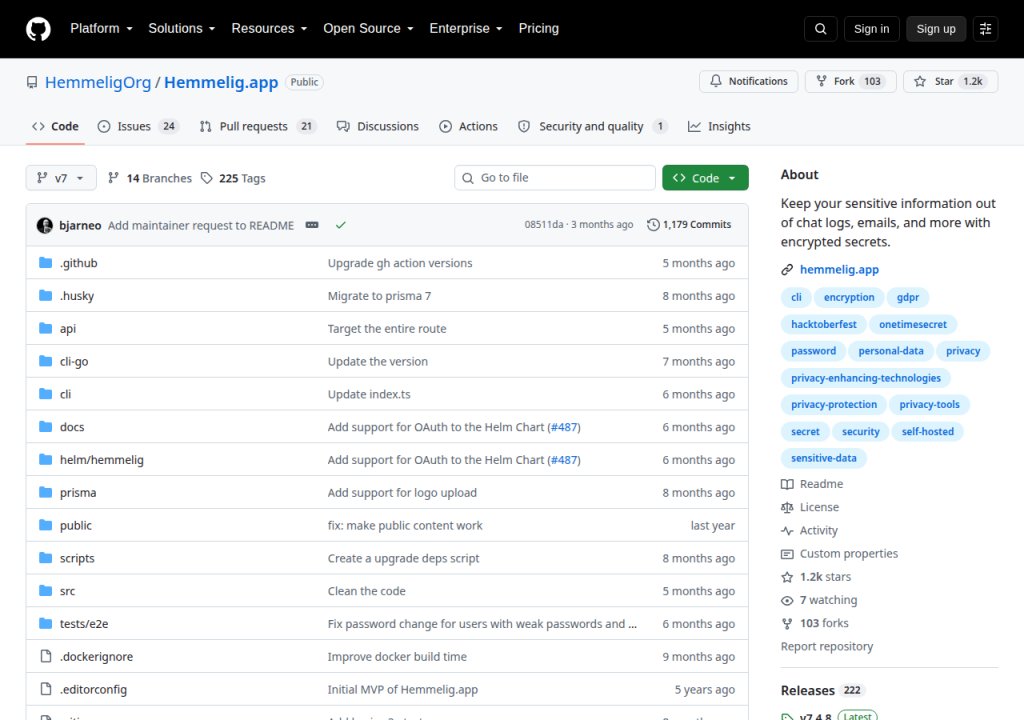Expand commit message ellipsis icon
The width and height of the screenshot is (1024, 720).
312,225
